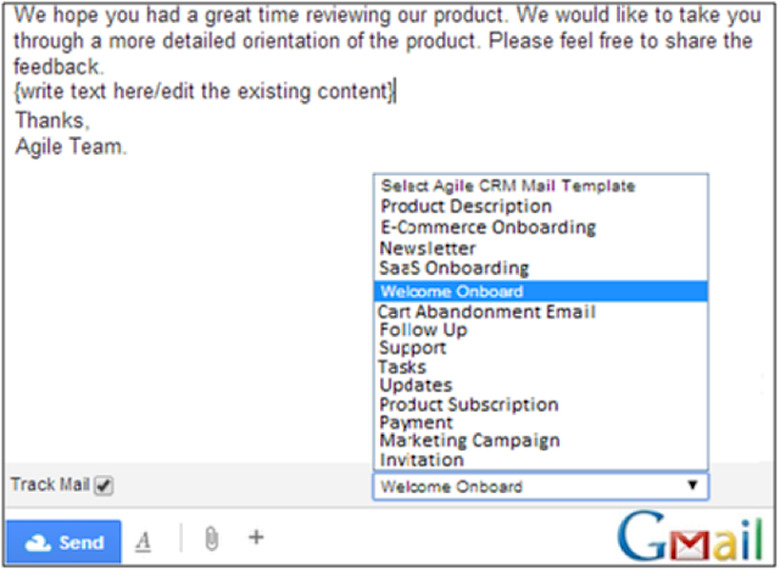Click the plus icon for more options
The width and height of the screenshot is (780, 571).
click(x=256, y=538)
